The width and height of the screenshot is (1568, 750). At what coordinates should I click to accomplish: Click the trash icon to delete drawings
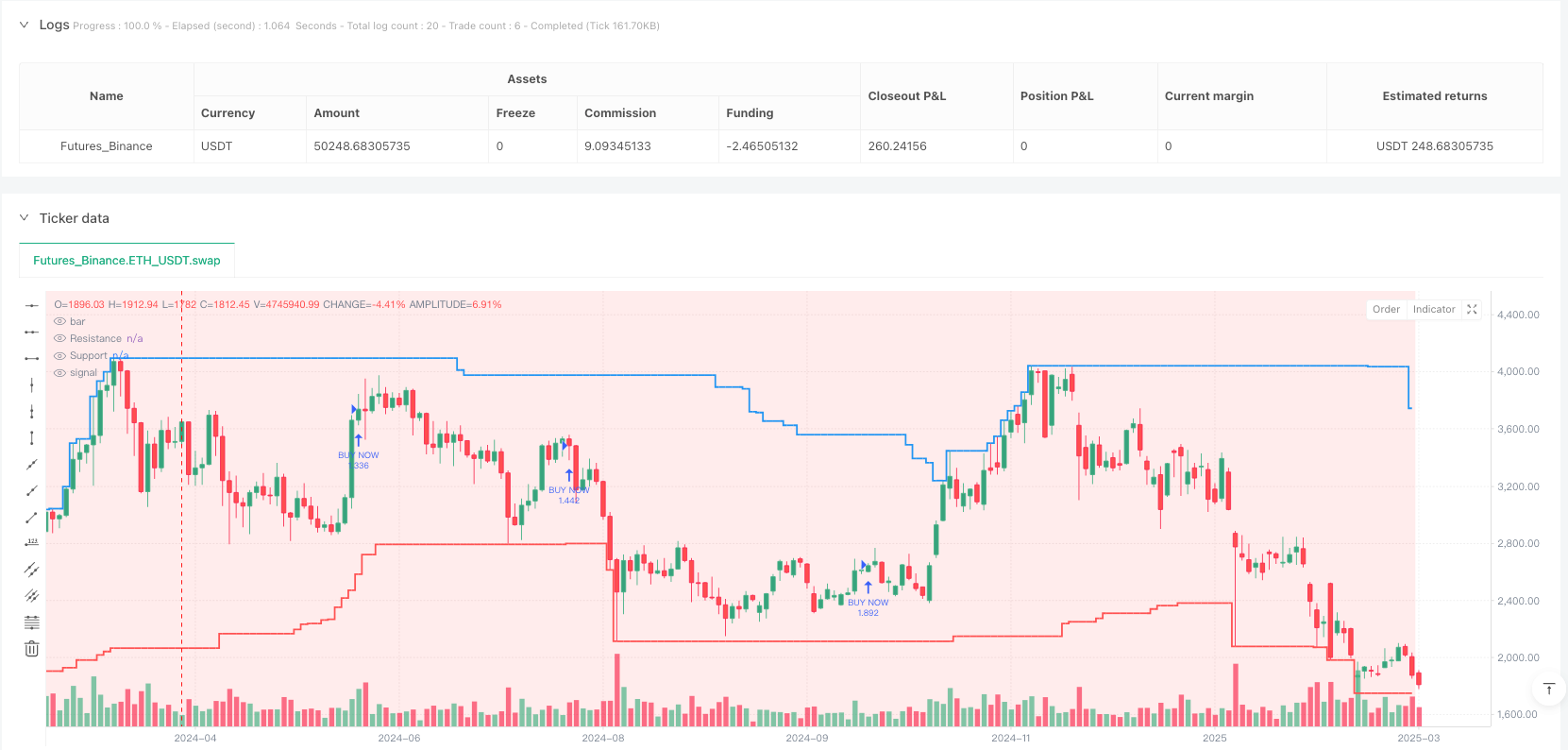pos(31,649)
